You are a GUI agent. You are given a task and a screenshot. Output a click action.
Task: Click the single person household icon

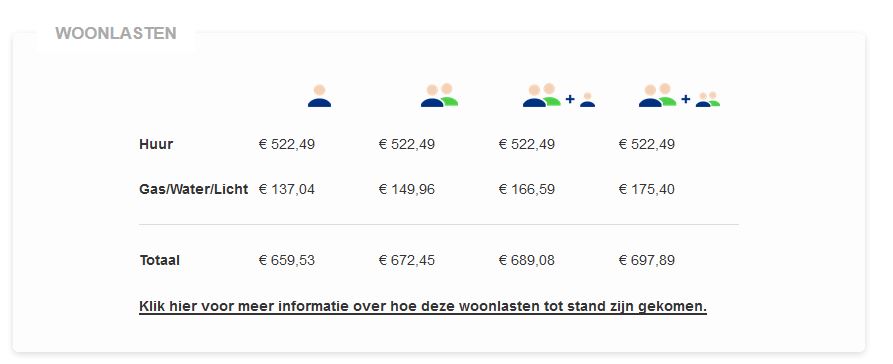[x=319, y=96]
